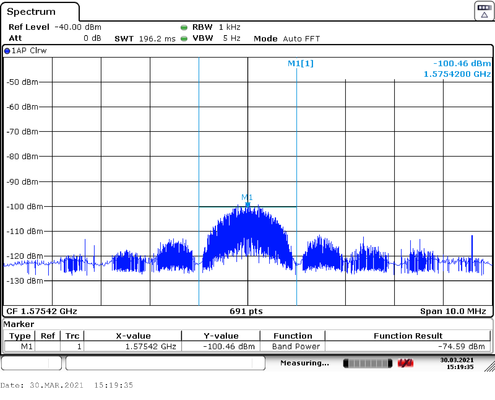Click the red LXI status icon
The height and width of the screenshot is (400, 495).
[405, 363]
